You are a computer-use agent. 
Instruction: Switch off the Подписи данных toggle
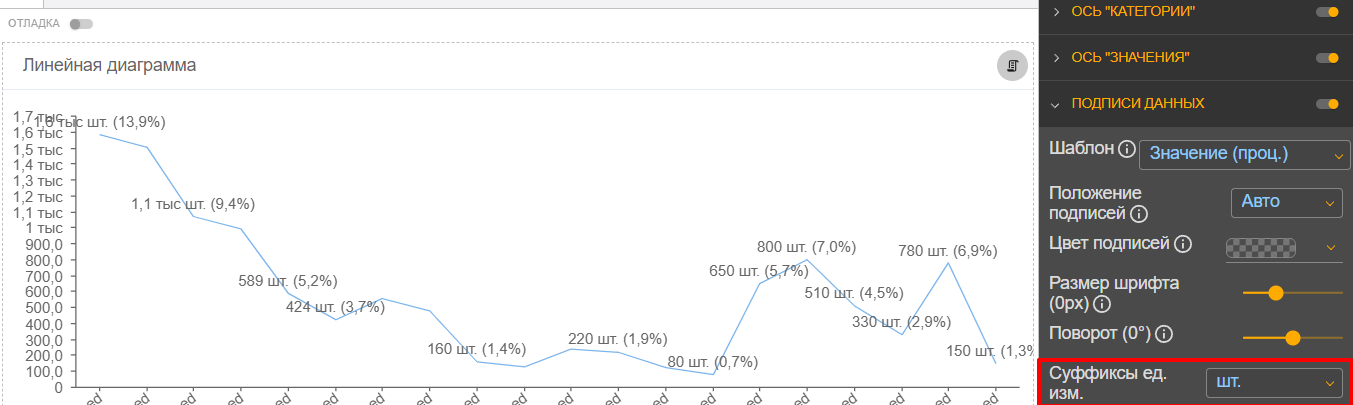pyautogui.click(x=1327, y=103)
